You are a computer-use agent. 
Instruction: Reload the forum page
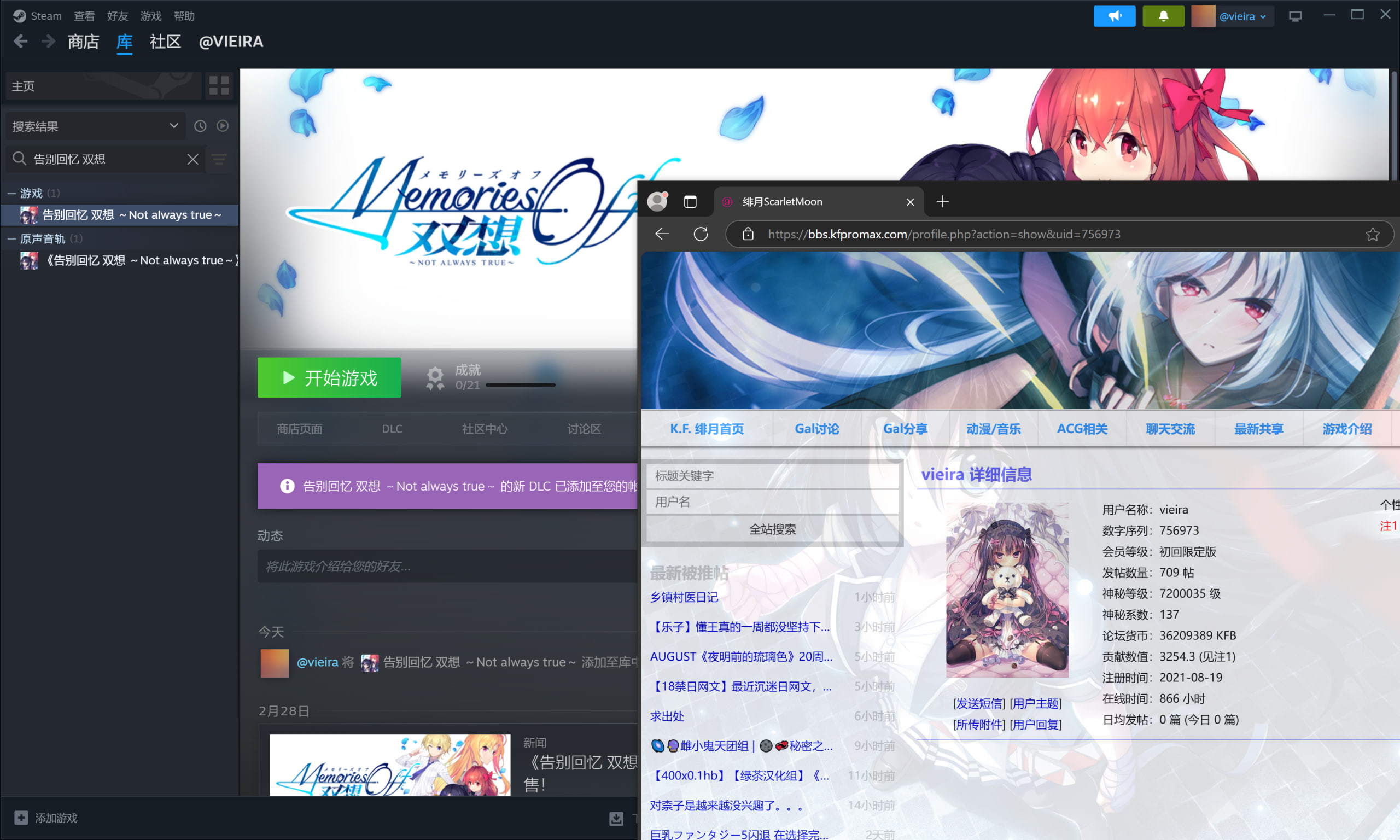(x=701, y=234)
